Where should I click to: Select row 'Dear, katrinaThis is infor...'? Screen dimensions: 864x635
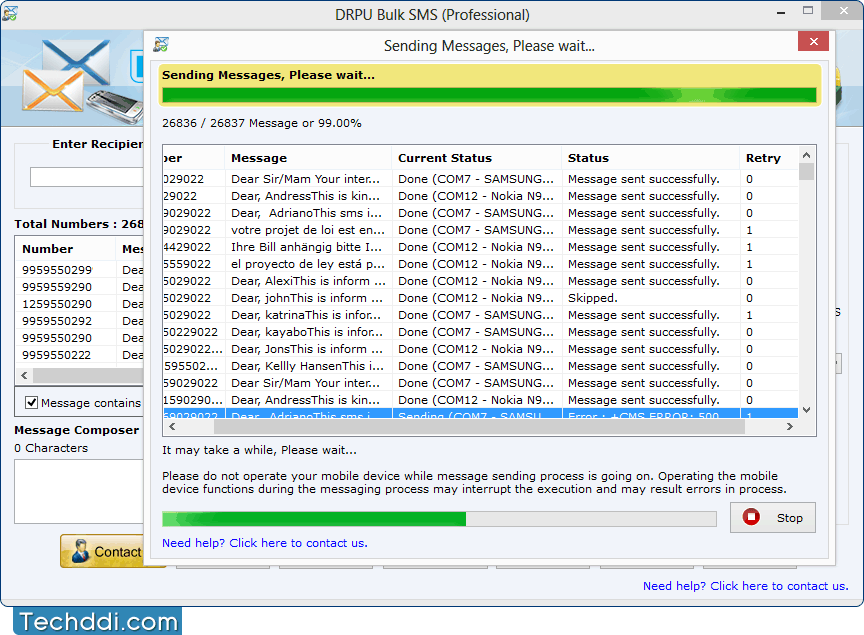[x=480, y=315]
